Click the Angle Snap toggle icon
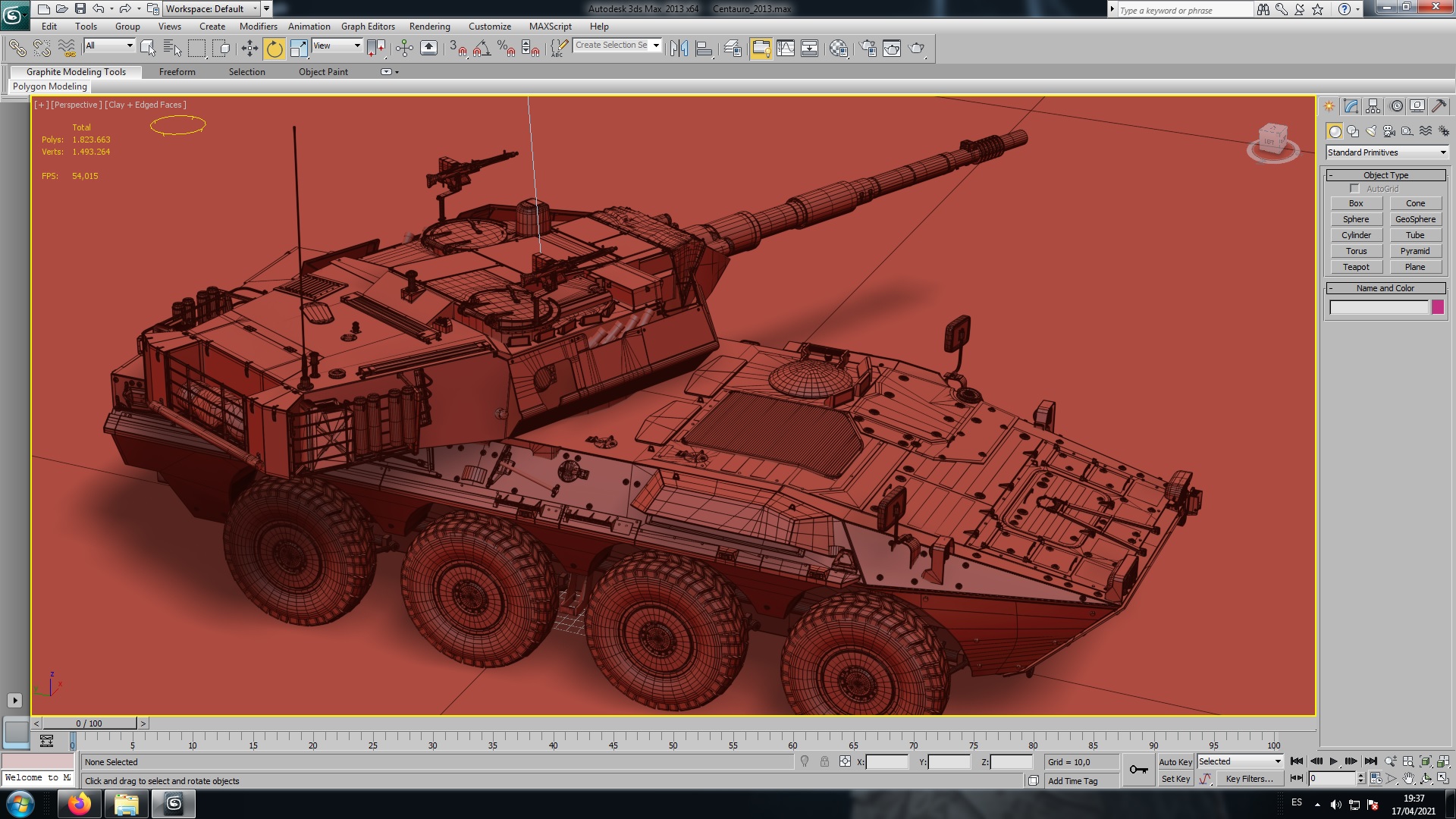 (481, 49)
